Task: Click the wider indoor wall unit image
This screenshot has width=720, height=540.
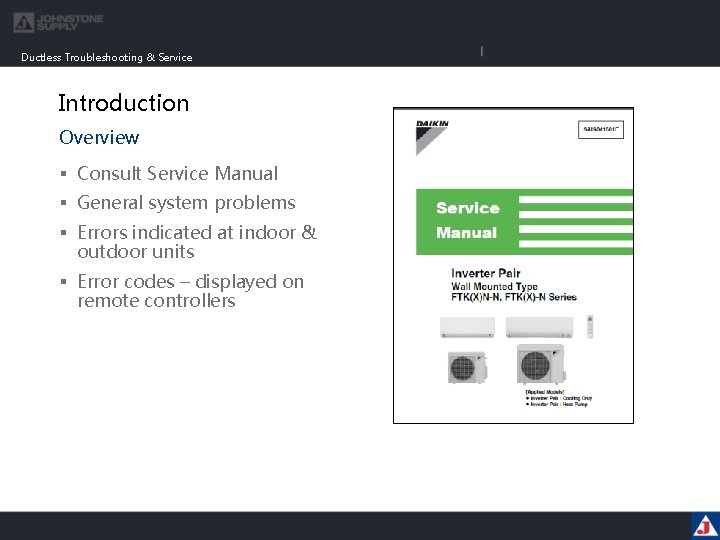Action: [540, 327]
